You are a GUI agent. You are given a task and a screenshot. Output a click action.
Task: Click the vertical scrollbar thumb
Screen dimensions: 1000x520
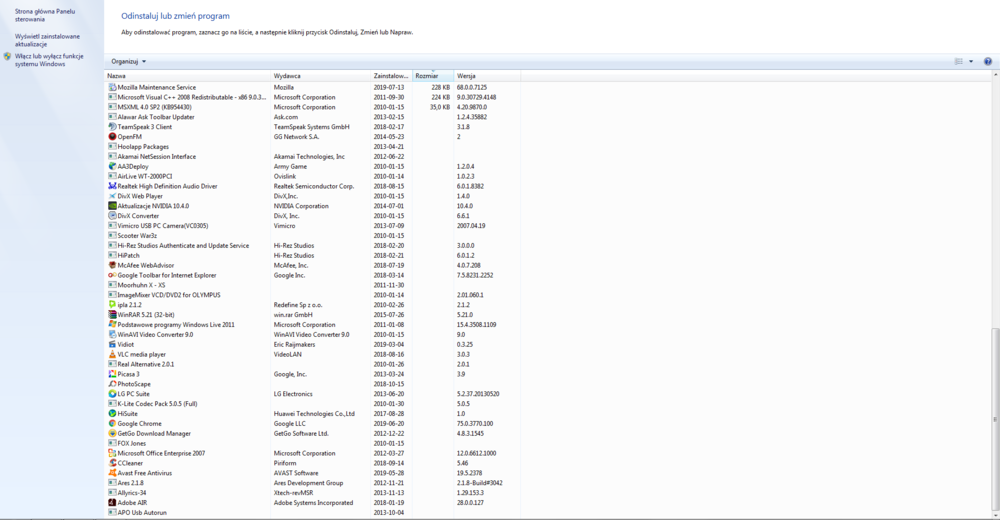(x=995, y=419)
